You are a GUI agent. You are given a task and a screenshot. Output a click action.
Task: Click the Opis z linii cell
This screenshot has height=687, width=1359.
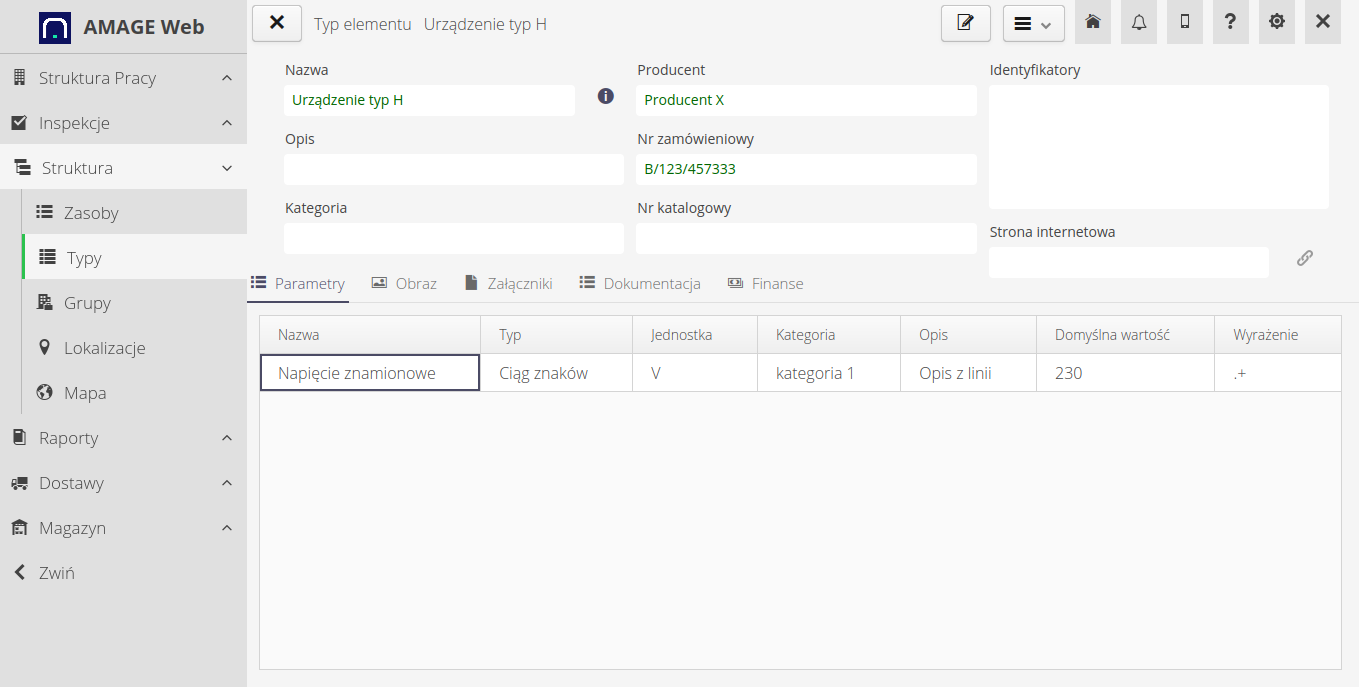(x=969, y=373)
